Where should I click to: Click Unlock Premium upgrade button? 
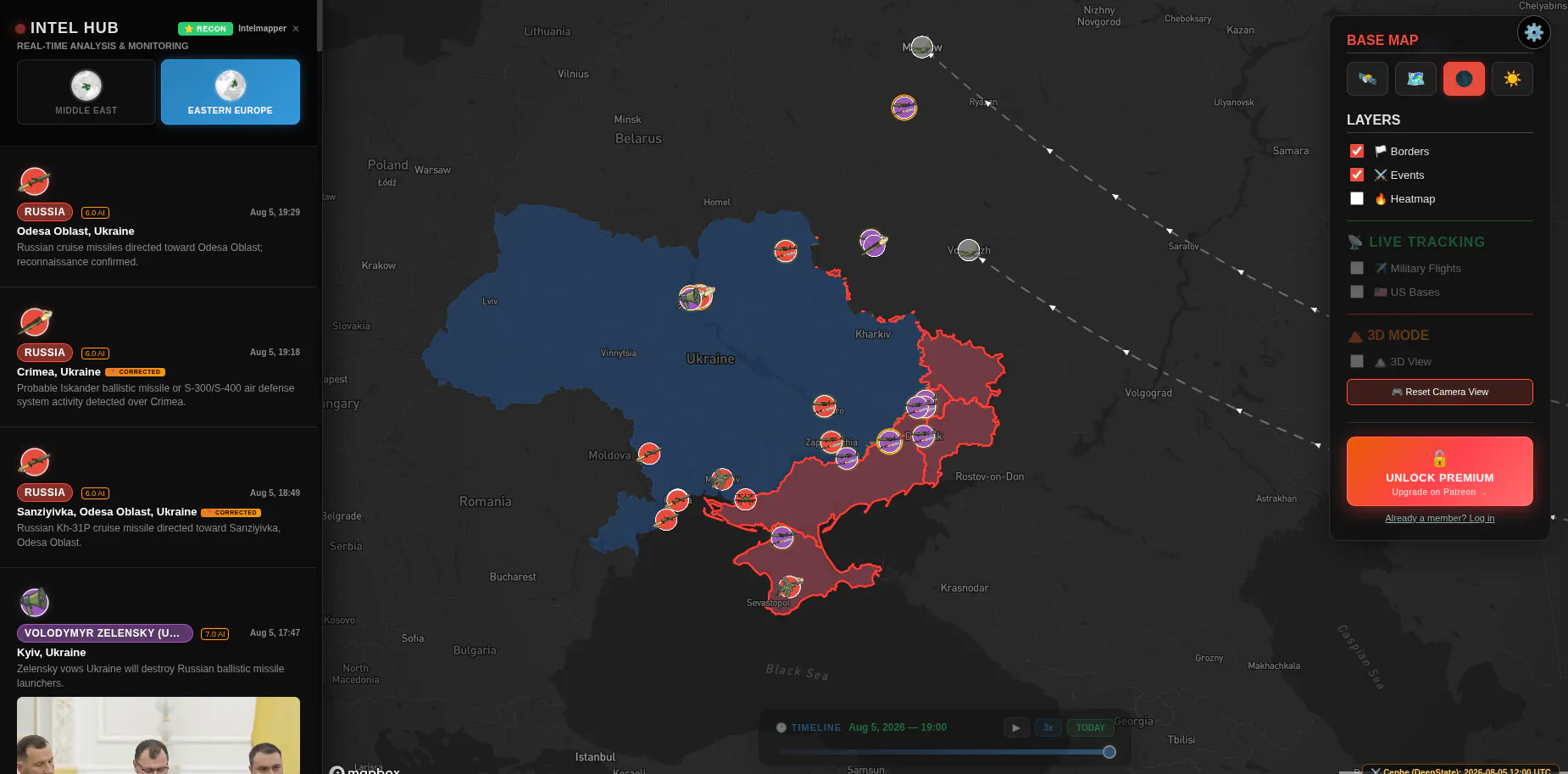1440,471
